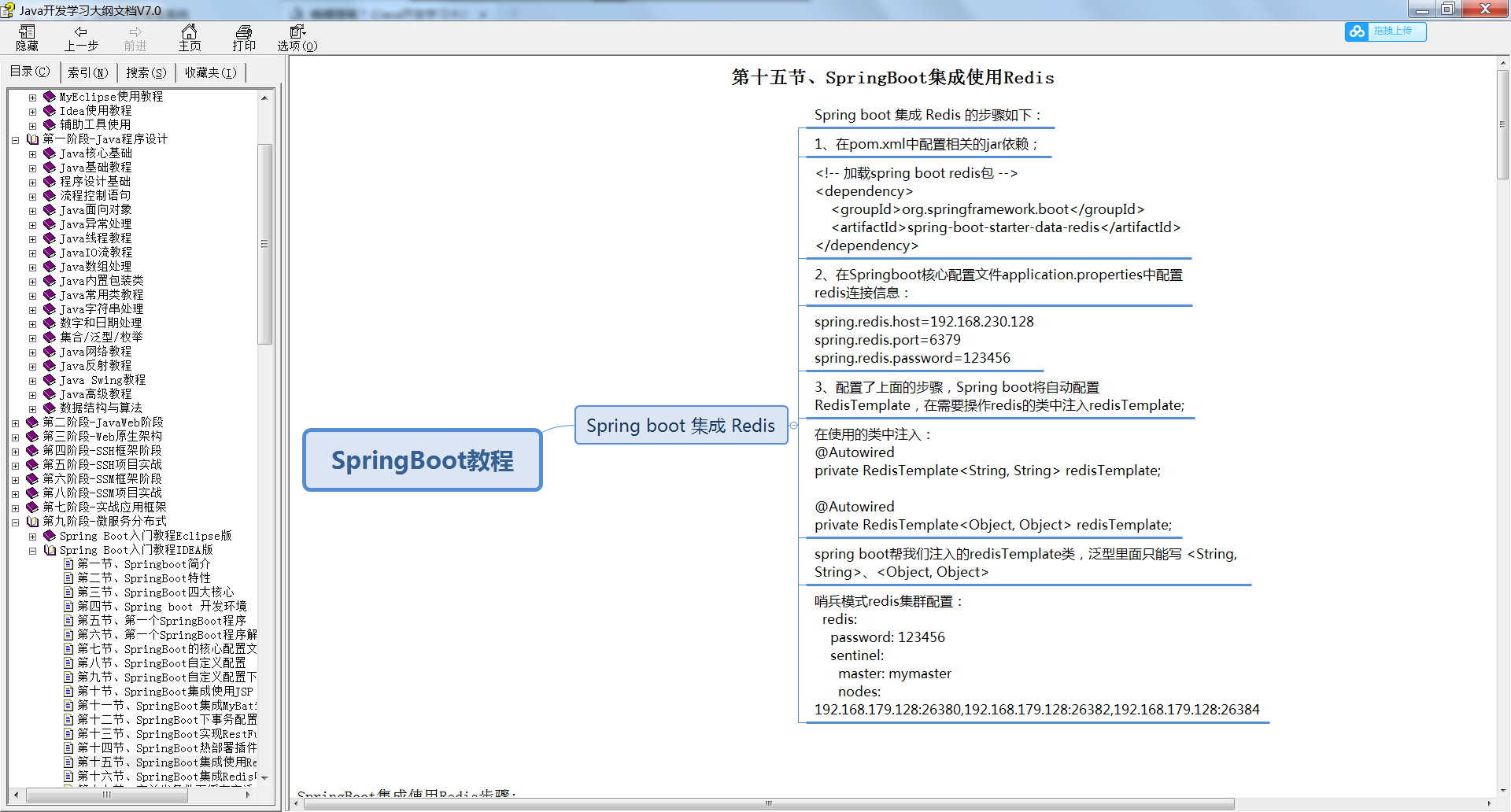The image size is (1511, 812).
Task: Collapse the 第一阶段-Java程序设计 node
Action: pos(16,140)
